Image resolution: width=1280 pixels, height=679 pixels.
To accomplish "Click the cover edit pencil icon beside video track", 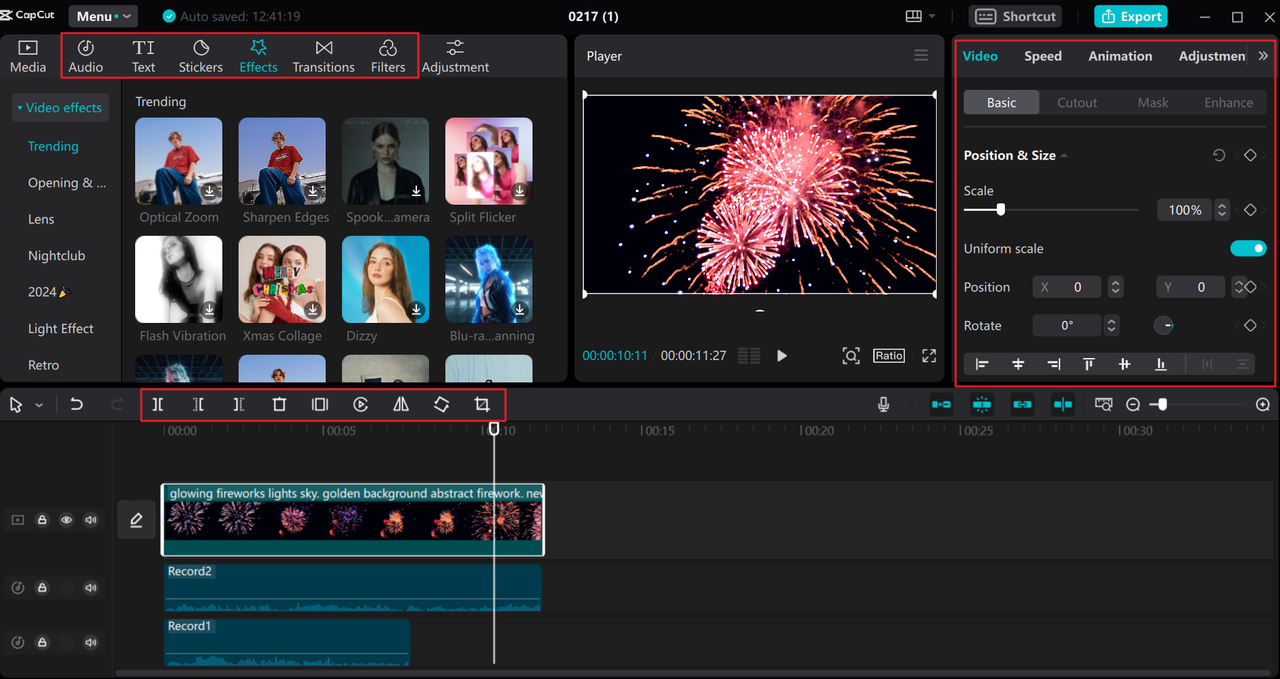I will coord(136,520).
